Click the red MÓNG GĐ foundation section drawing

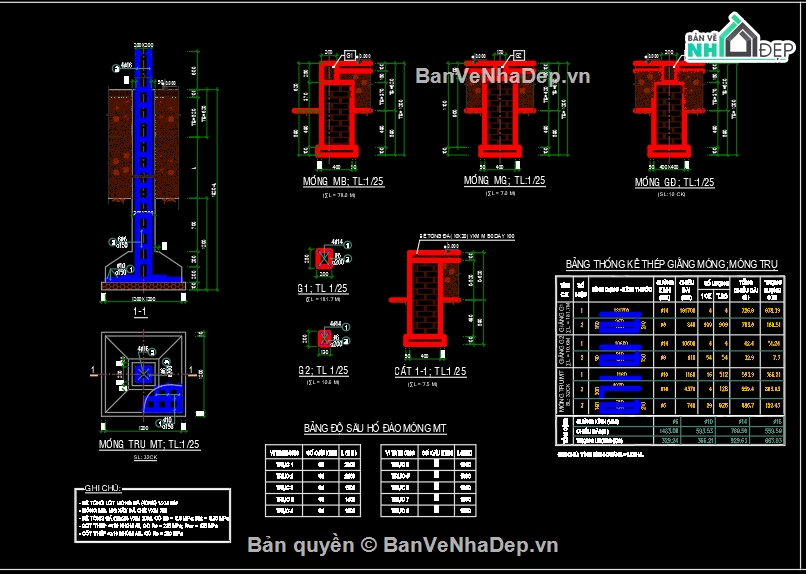point(671,115)
